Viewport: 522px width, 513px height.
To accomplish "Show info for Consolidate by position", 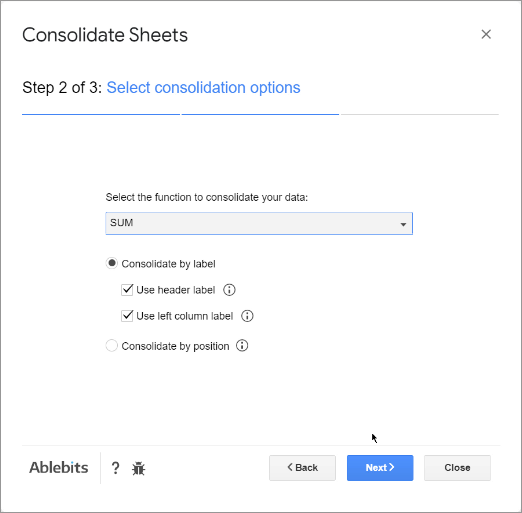I will click(x=242, y=346).
